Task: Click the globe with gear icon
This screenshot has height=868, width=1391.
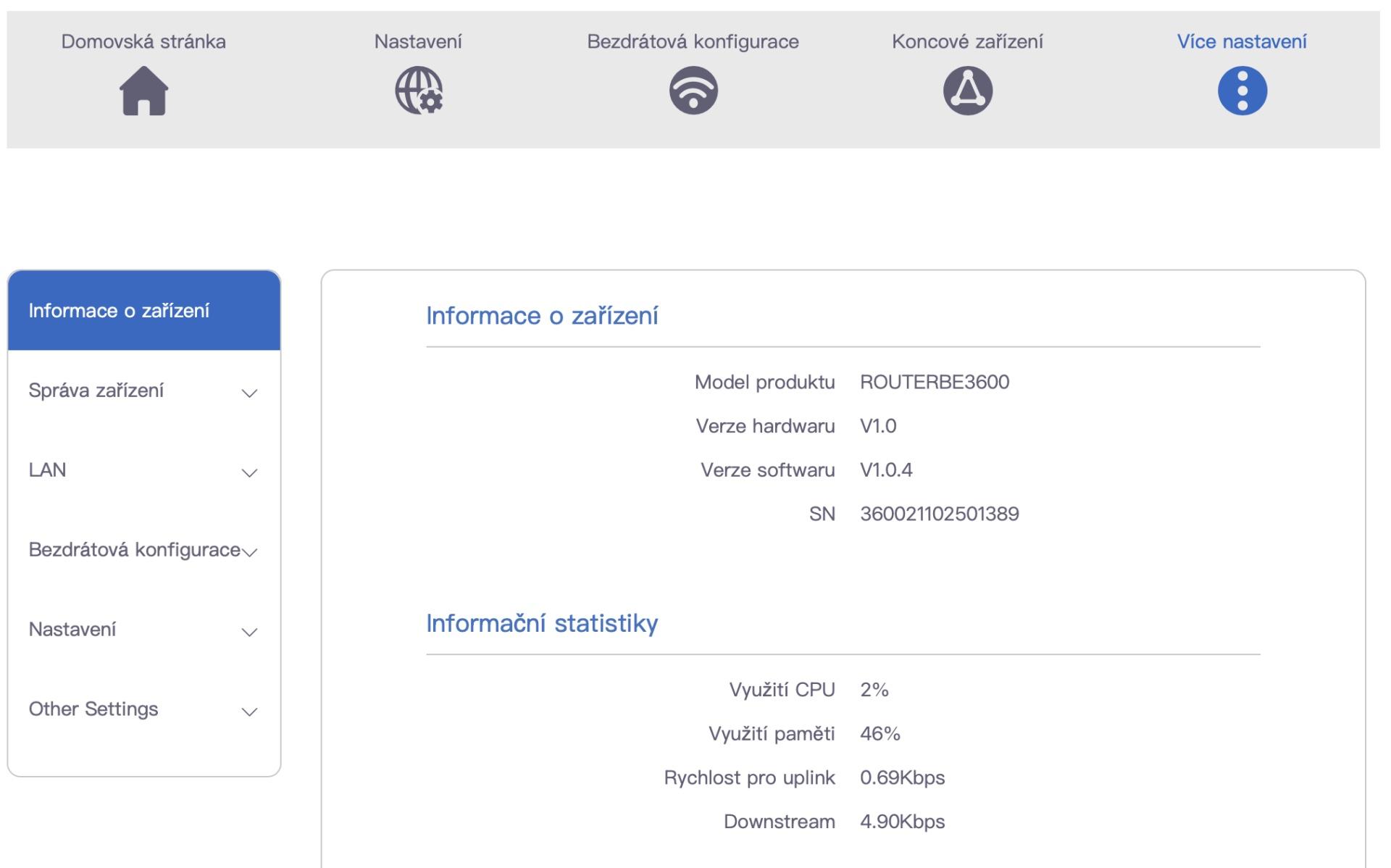Action: point(418,91)
